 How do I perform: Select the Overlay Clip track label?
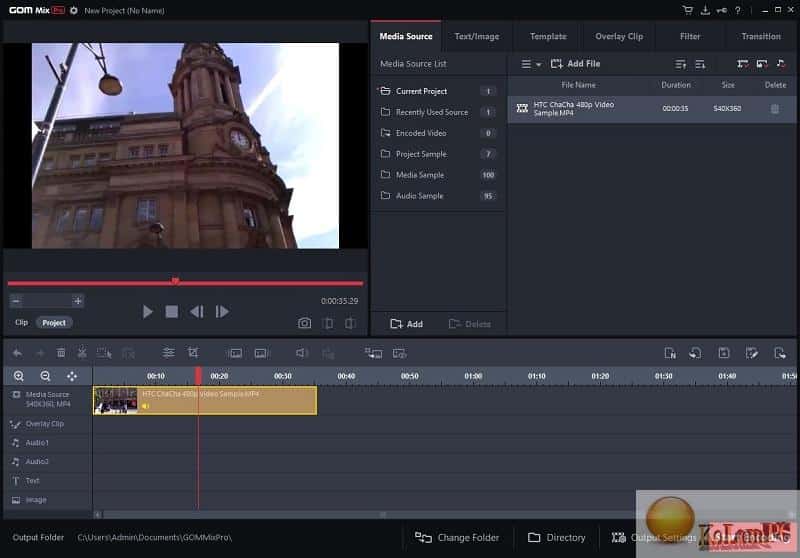tap(44, 424)
